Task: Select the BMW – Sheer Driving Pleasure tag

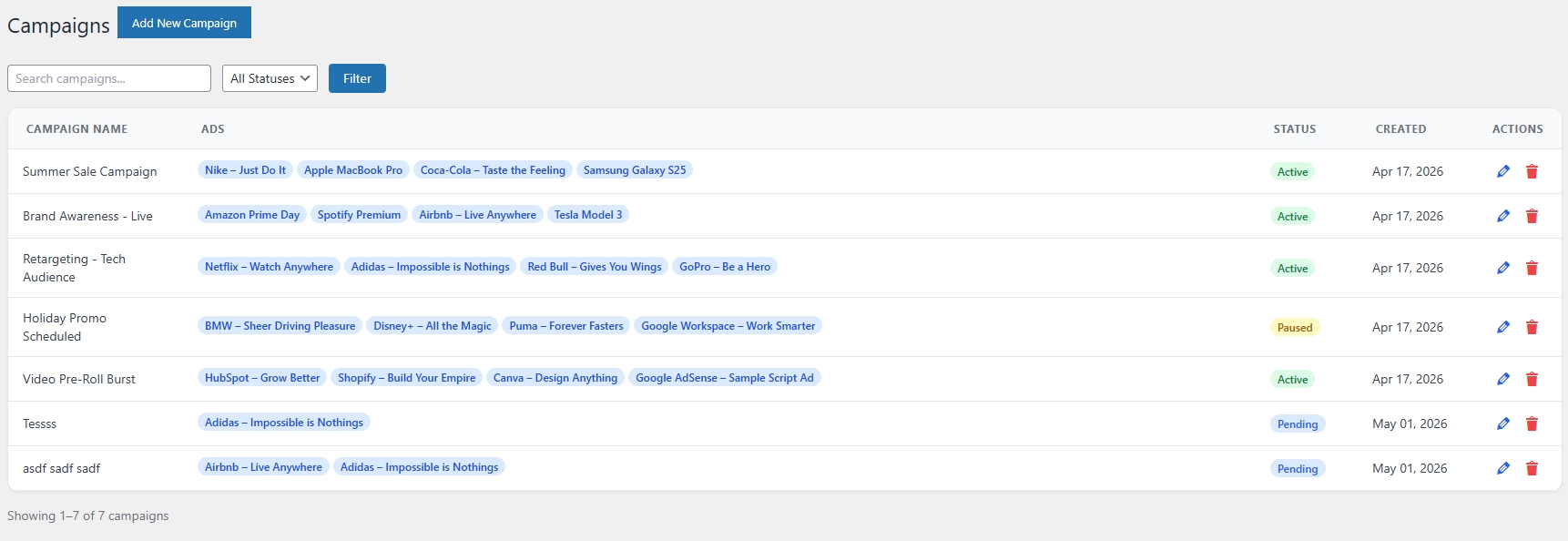Action: (280, 326)
